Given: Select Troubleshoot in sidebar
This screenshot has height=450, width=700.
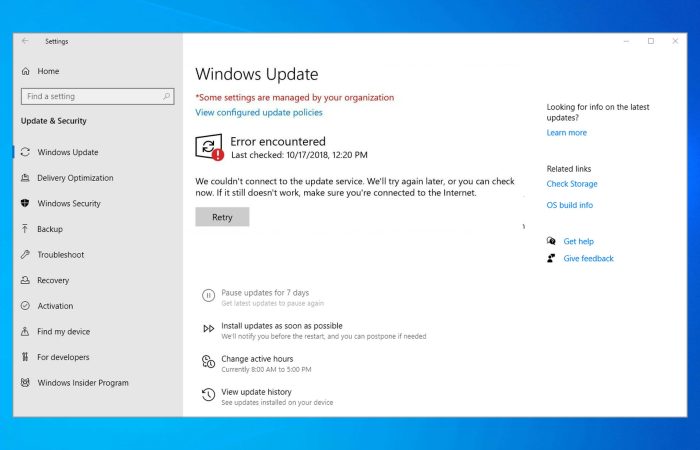Looking at the screenshot, I should (x=61, y=254).
